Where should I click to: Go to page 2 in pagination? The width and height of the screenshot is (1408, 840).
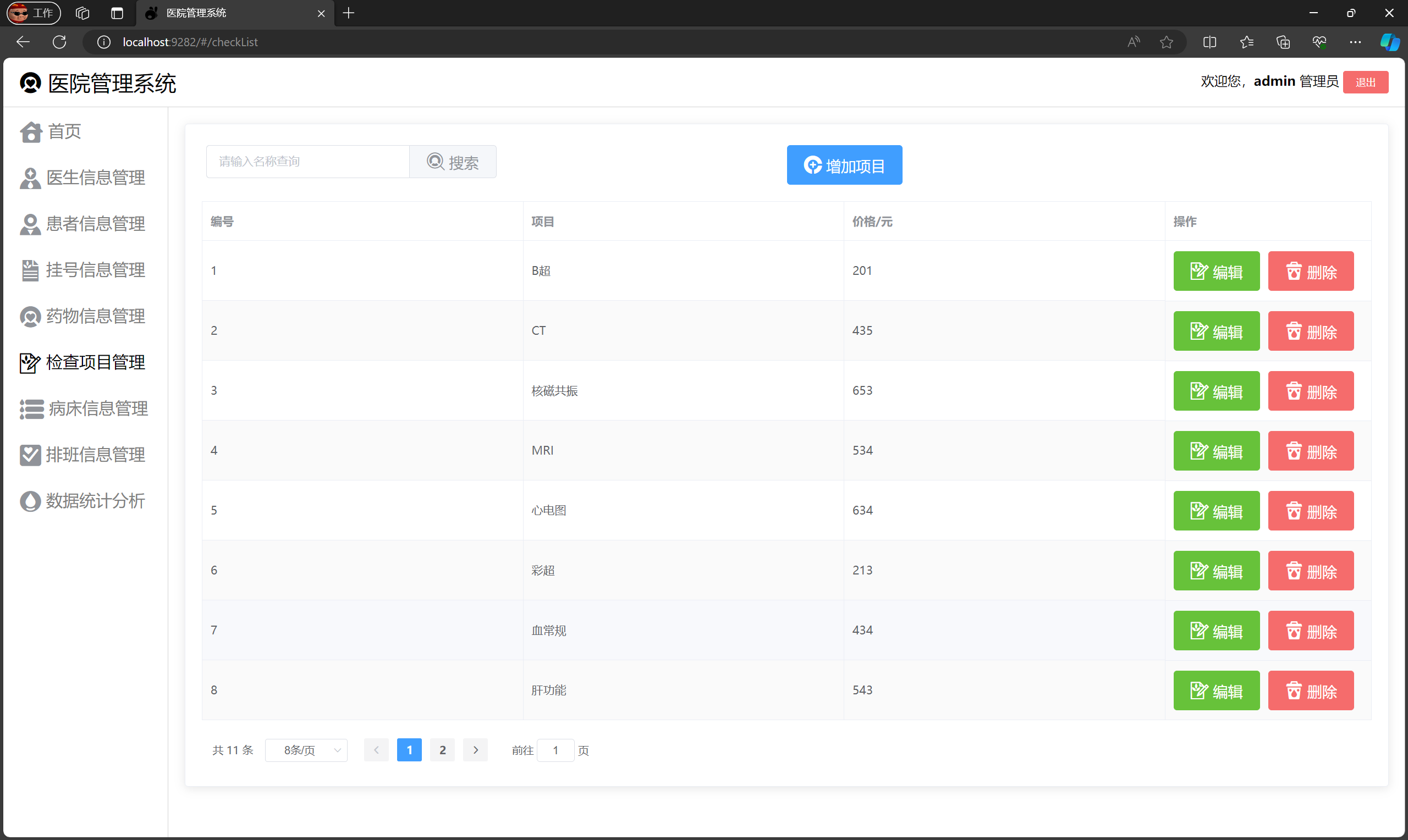[x=442, y=750]
